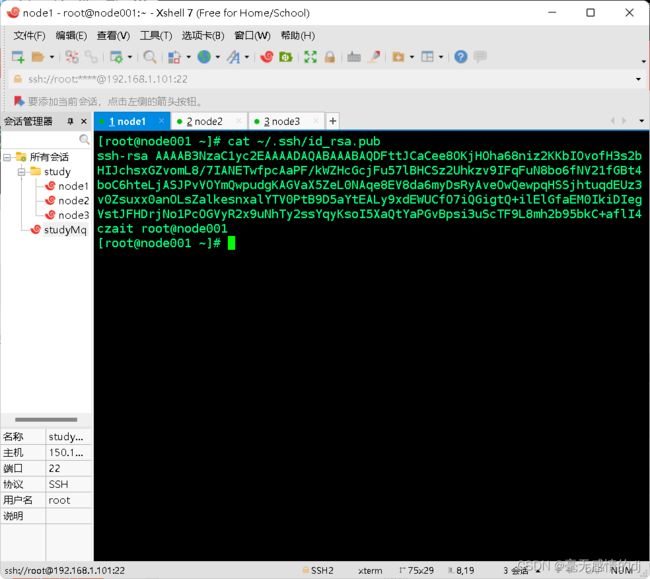Click the session manager search magnifier
This screenshot has height=579, width=650.
(84, 139)
